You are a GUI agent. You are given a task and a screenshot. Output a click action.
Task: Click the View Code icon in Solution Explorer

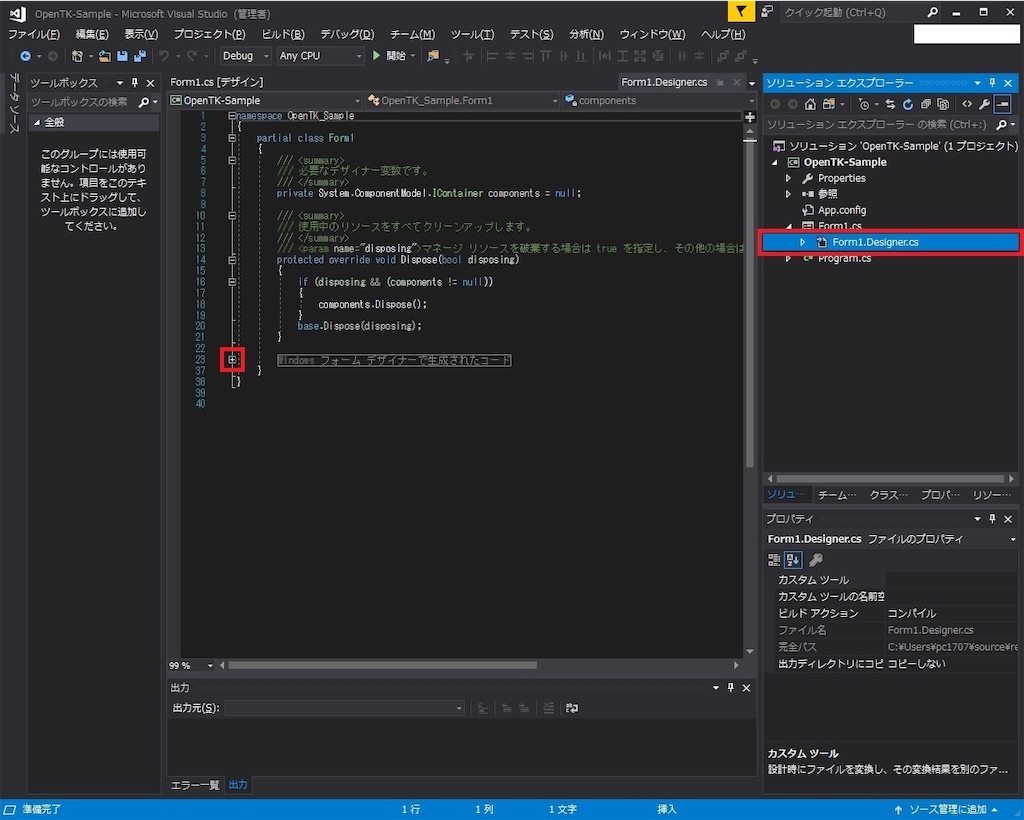(967, 104)
